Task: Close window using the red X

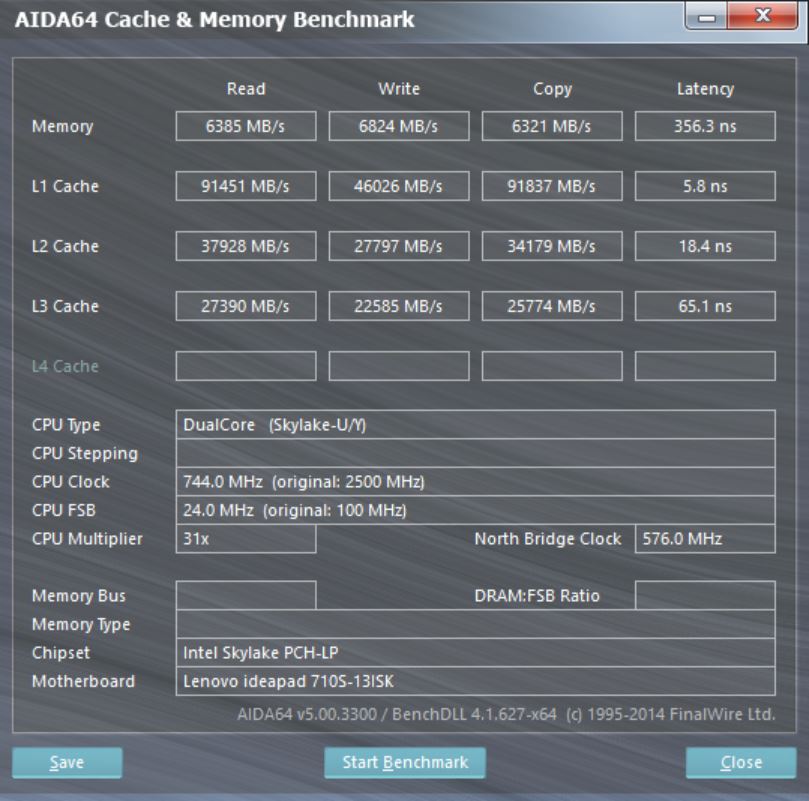Action: (762, 15)
